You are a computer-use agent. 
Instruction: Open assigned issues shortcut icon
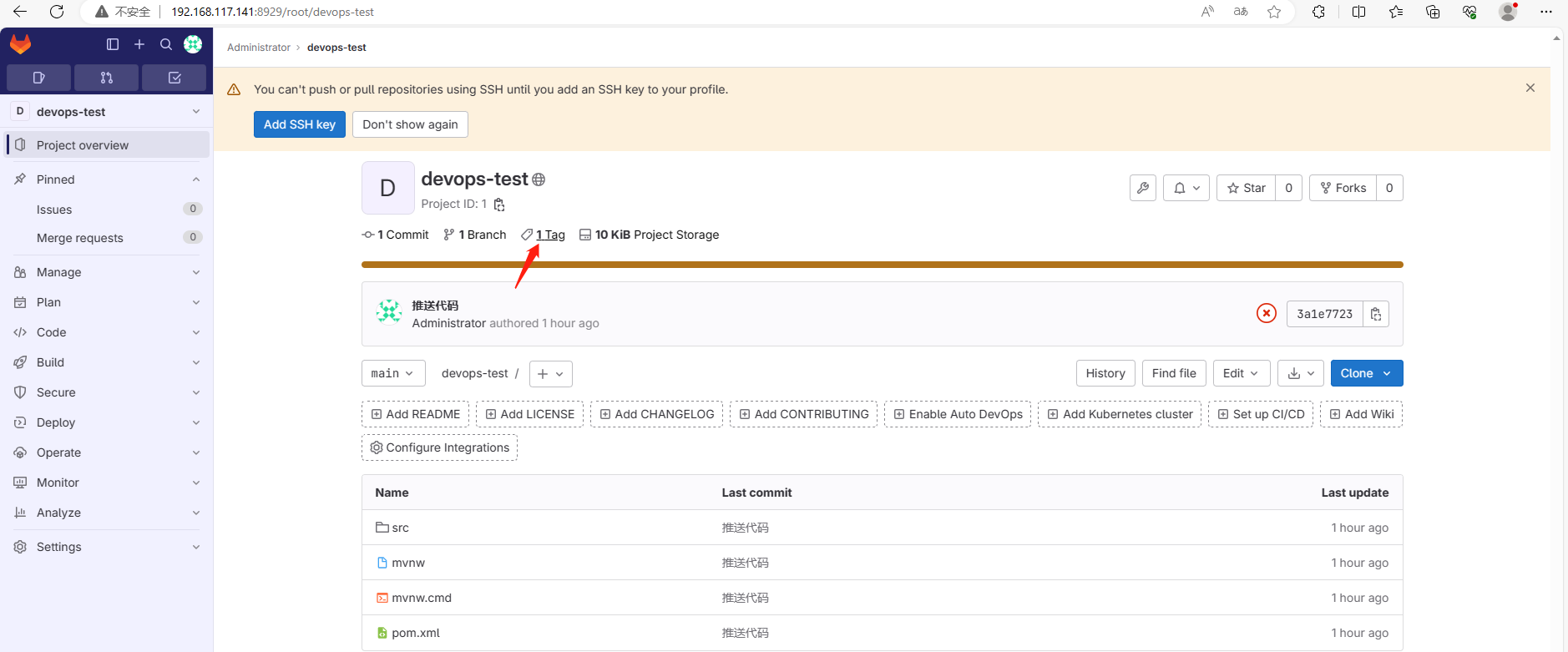coord(38,78)
